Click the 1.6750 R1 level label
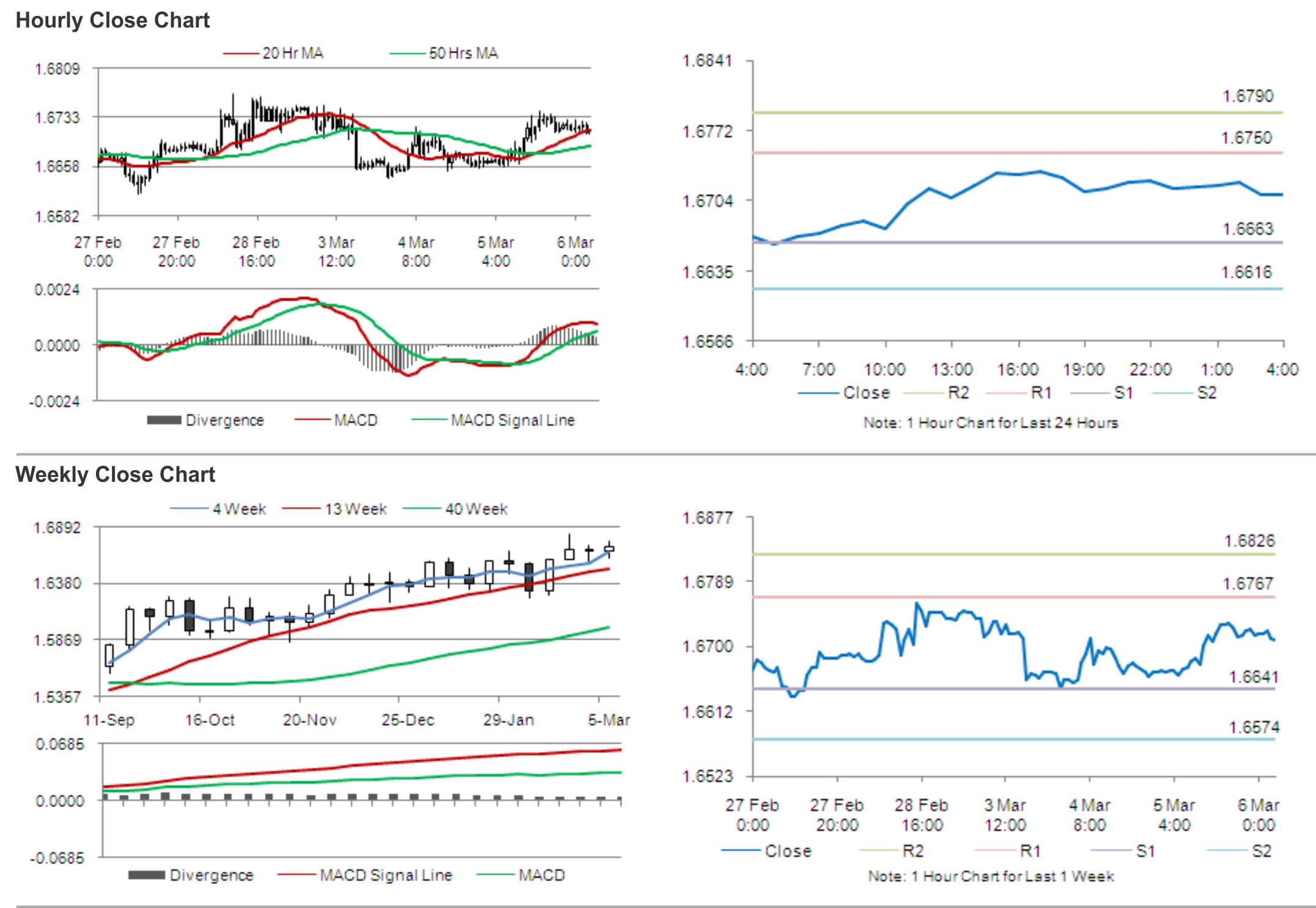This screenshot has height=908, width=1316. pos(1246,138)
